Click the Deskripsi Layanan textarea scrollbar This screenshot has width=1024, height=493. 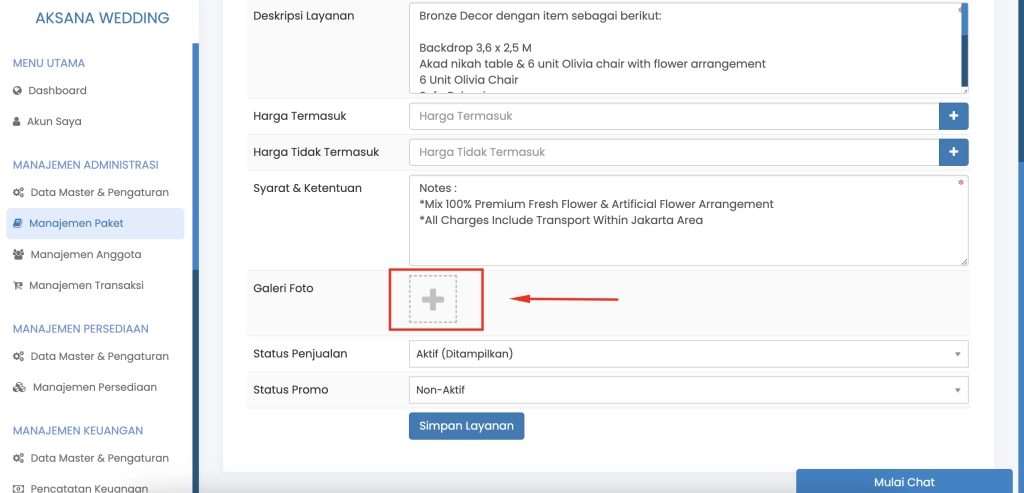click(964, 48)
